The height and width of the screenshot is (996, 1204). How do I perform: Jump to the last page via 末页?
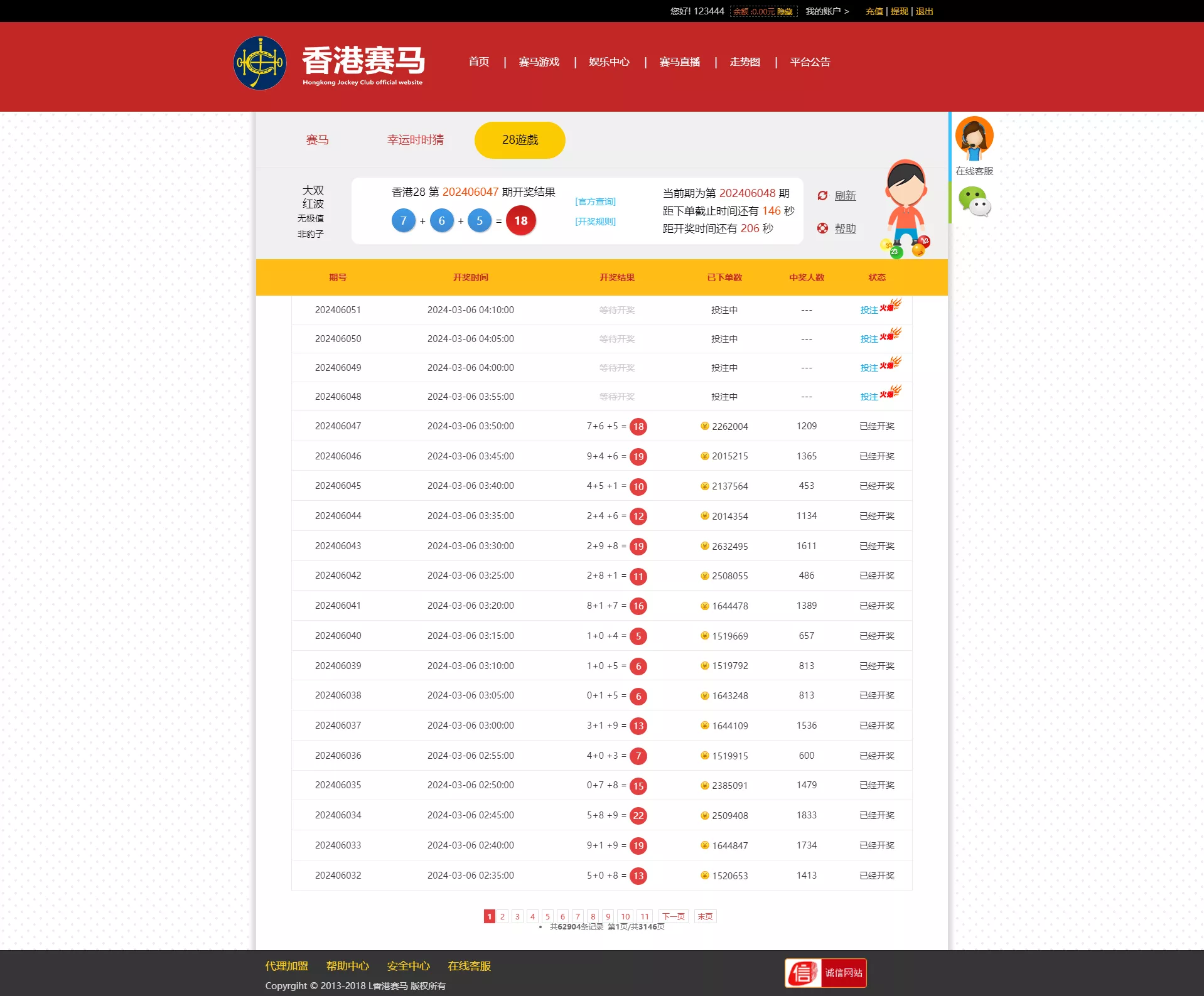click(704, 916)
